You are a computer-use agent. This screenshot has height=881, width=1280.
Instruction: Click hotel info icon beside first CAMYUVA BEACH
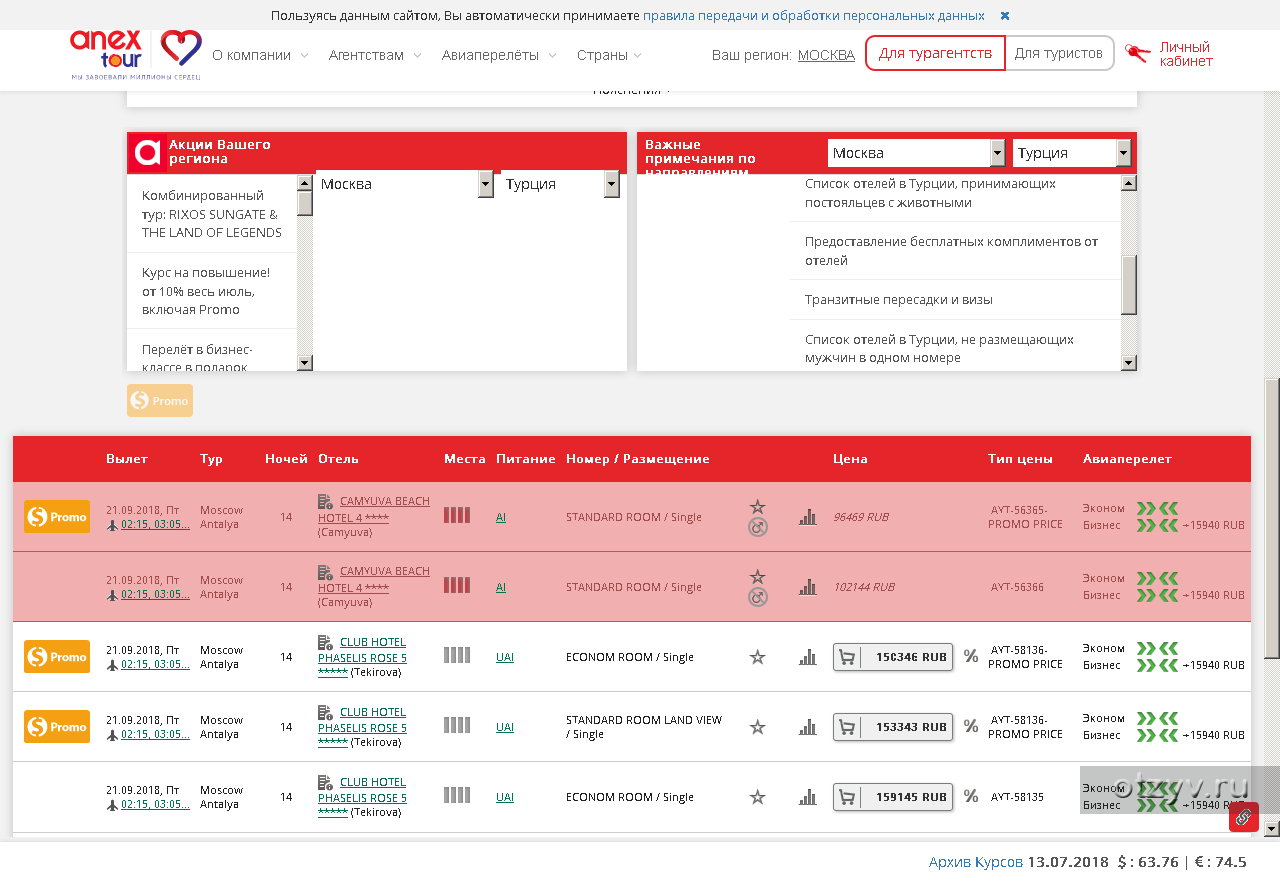325,501
